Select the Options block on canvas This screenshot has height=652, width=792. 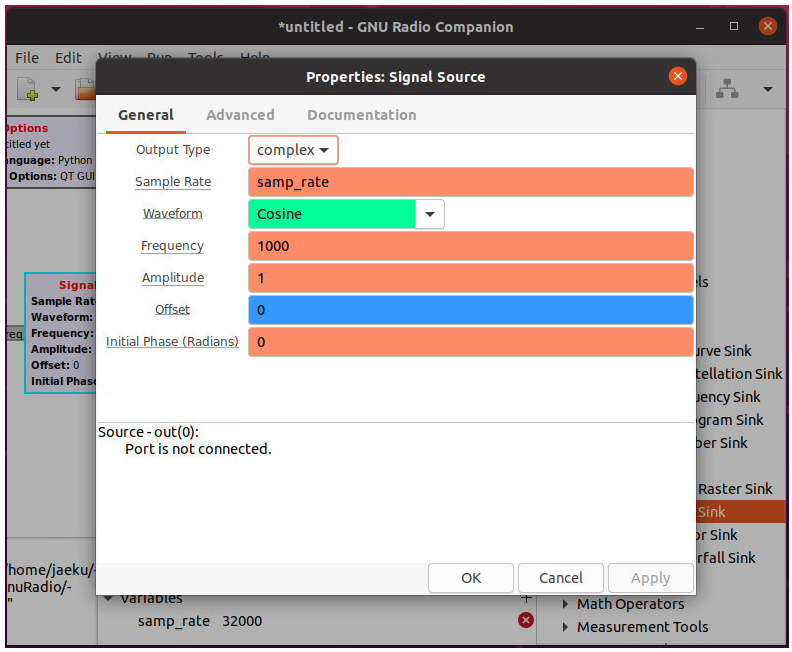pyautogui.click(x=51, y=152)
